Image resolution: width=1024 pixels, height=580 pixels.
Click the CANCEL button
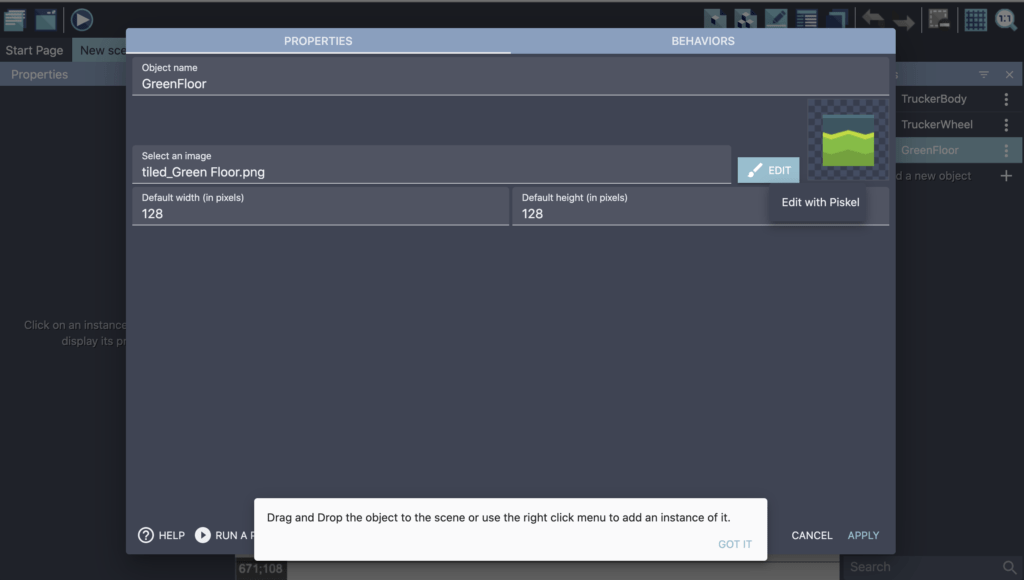[x=812, y=536]
